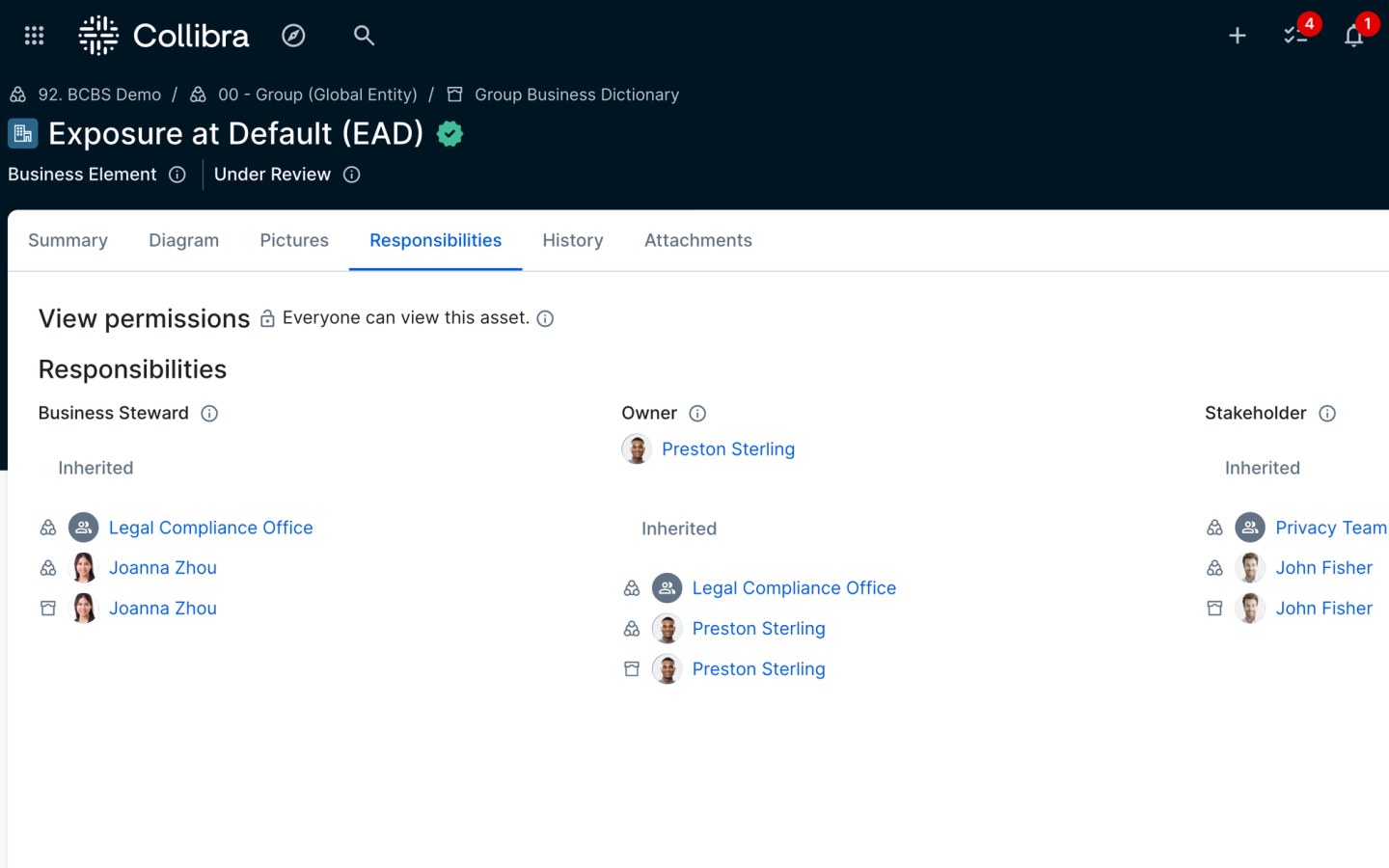Viewport: 1389px width, 868px height.
Task: Open the apps grid menu
Action: click(x=35, y=36)
